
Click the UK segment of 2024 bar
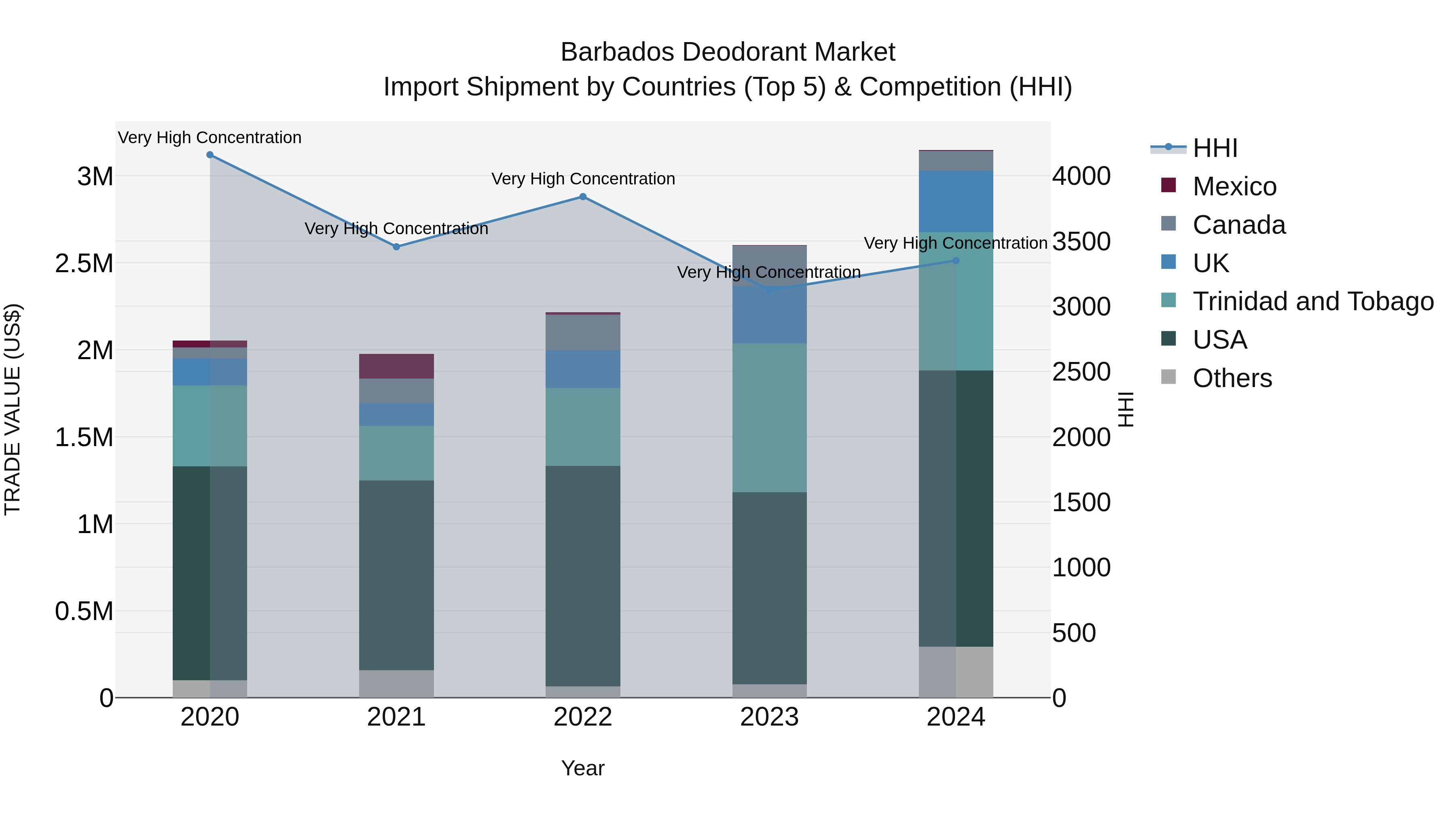point(956,201)
